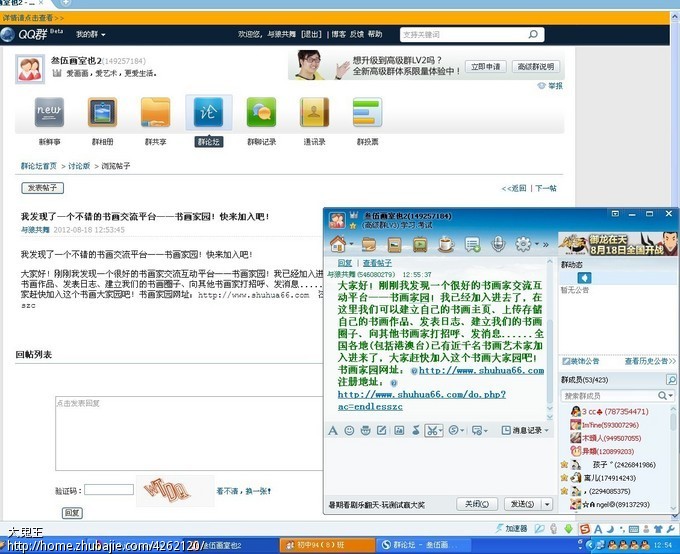
Task: Click group video TV icon in chat toolbar
Action: 420,245
